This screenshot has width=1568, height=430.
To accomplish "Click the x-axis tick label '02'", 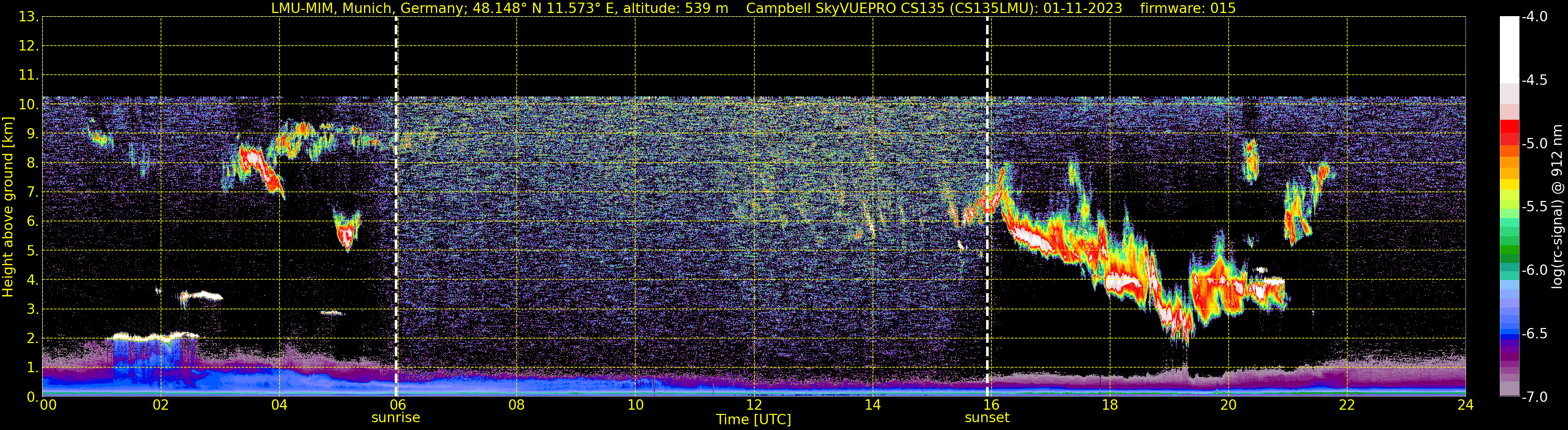I will (x=161, y=405).
